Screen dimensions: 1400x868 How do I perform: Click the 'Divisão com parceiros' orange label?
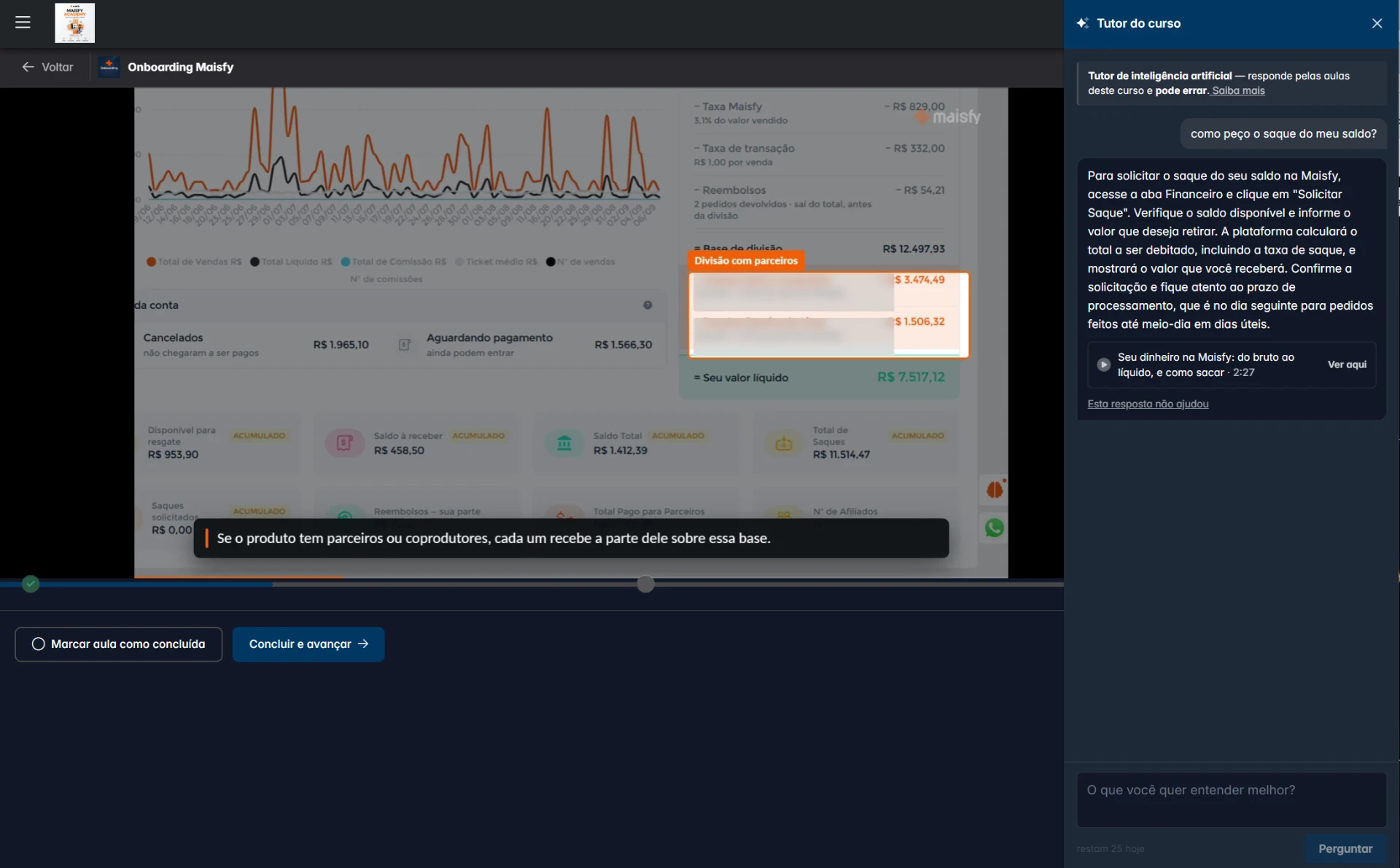tap(746, 261)
